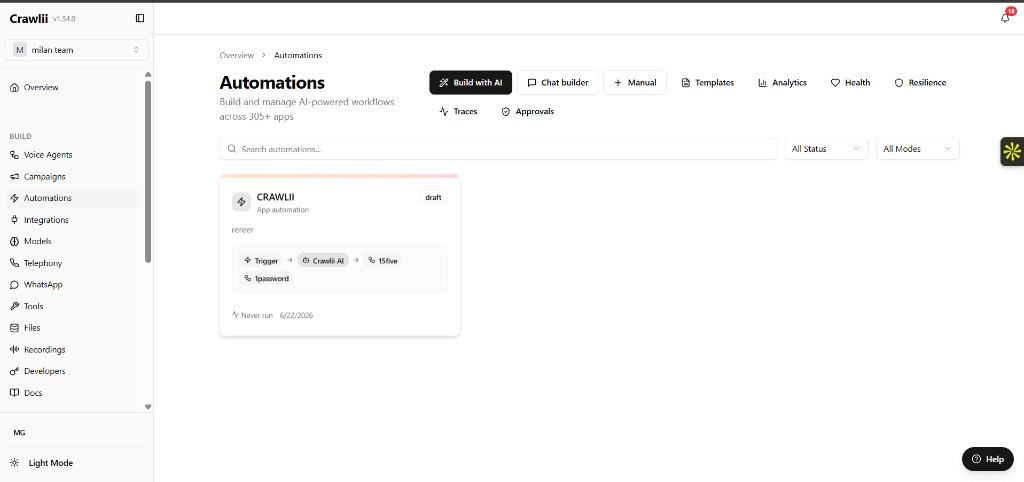Open Resilience view
The height and width of the screenshot is (482, 1024).
coord(920,83)
